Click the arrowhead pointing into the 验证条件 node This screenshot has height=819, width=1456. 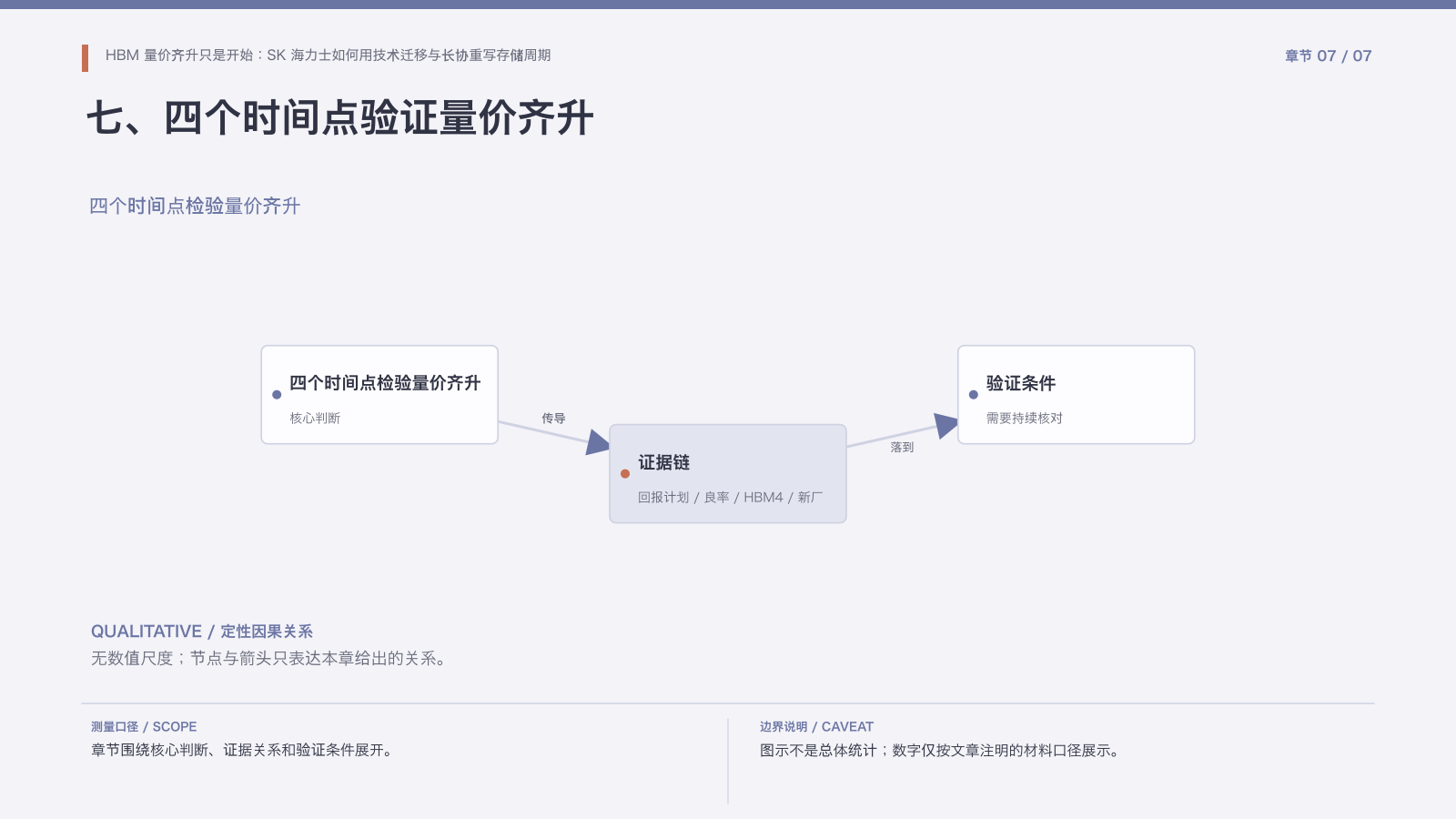pos(946,425)
